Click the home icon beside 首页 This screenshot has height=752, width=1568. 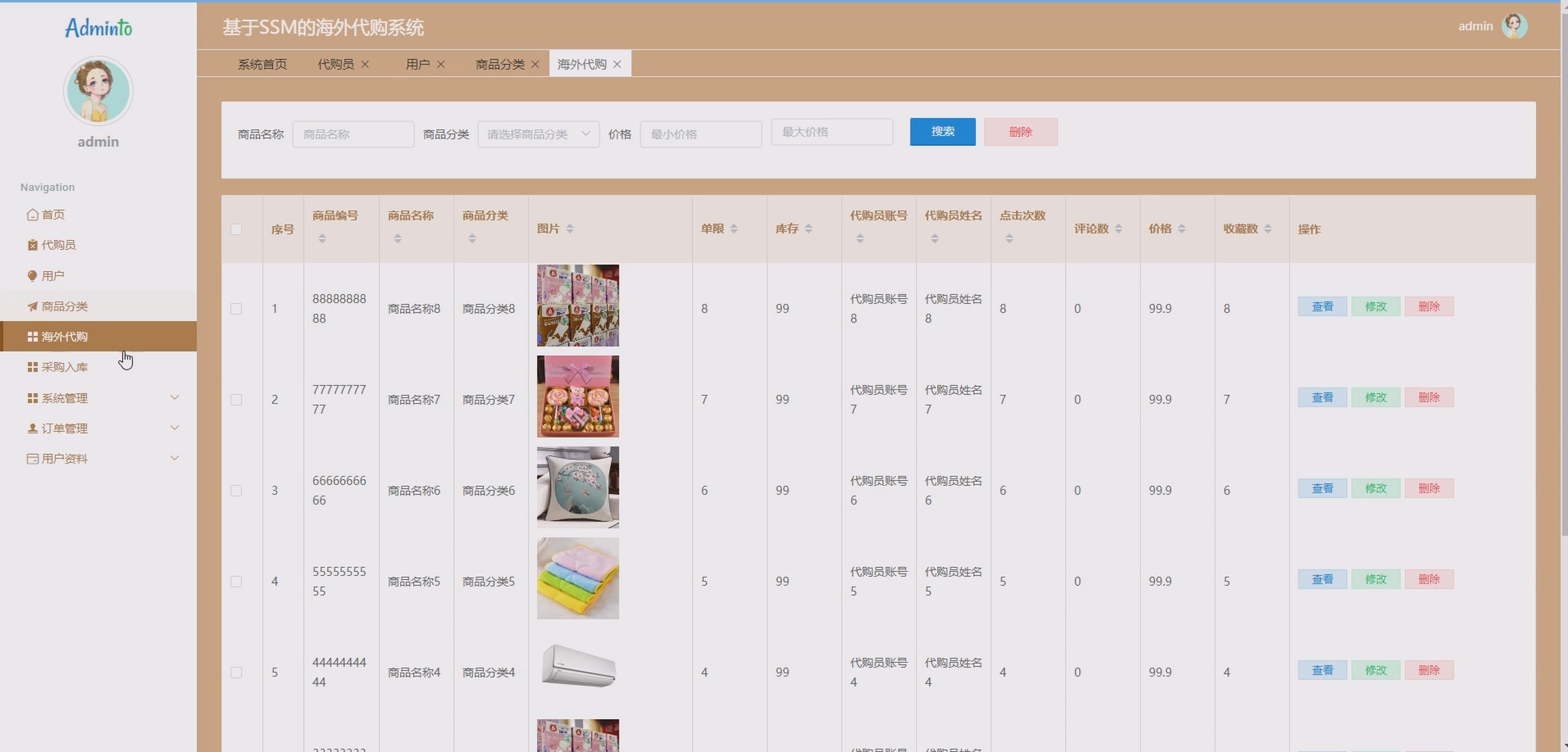pyautogui.click(x=32, y=214)
